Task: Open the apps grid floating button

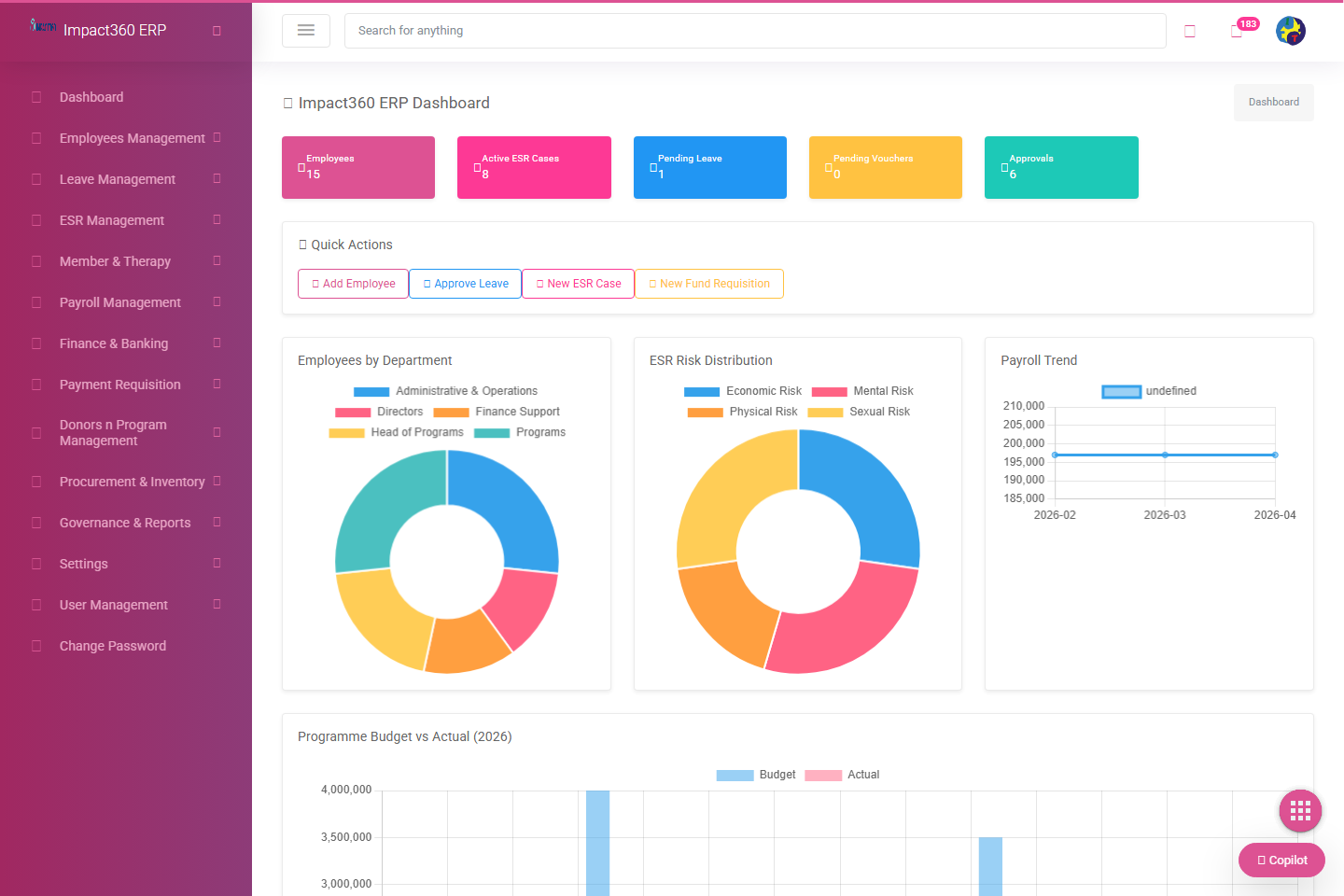Action: (1300, 811)
